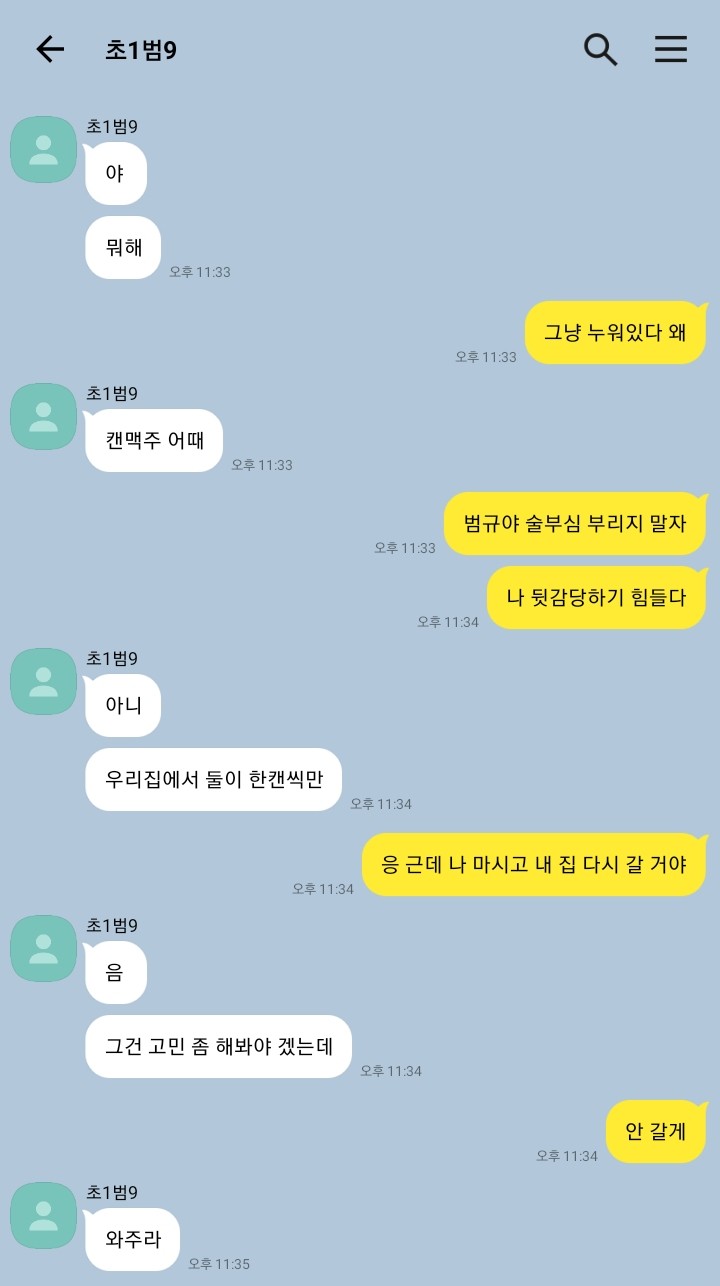Tap the back arrow icon
Screen dimensions: 720x1286
click(50, 49)
